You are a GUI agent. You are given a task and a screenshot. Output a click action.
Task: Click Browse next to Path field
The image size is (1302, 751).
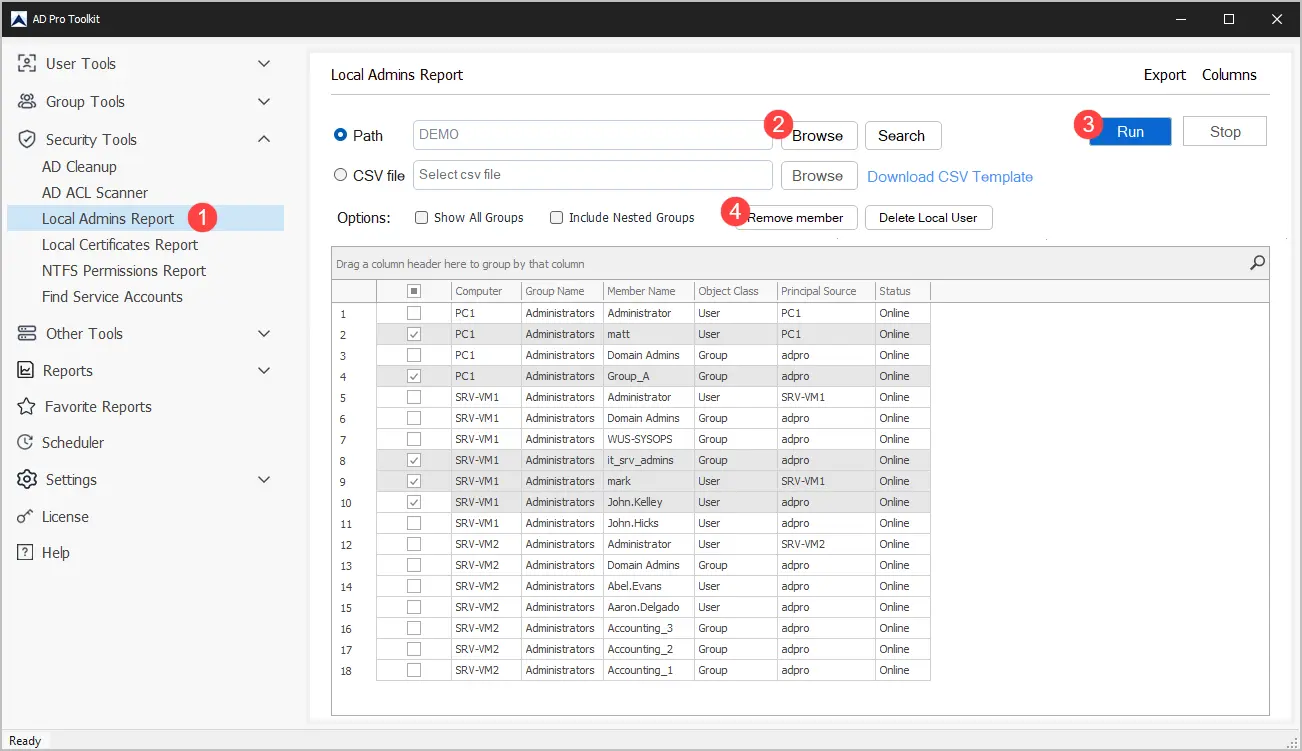pos(817,135)
